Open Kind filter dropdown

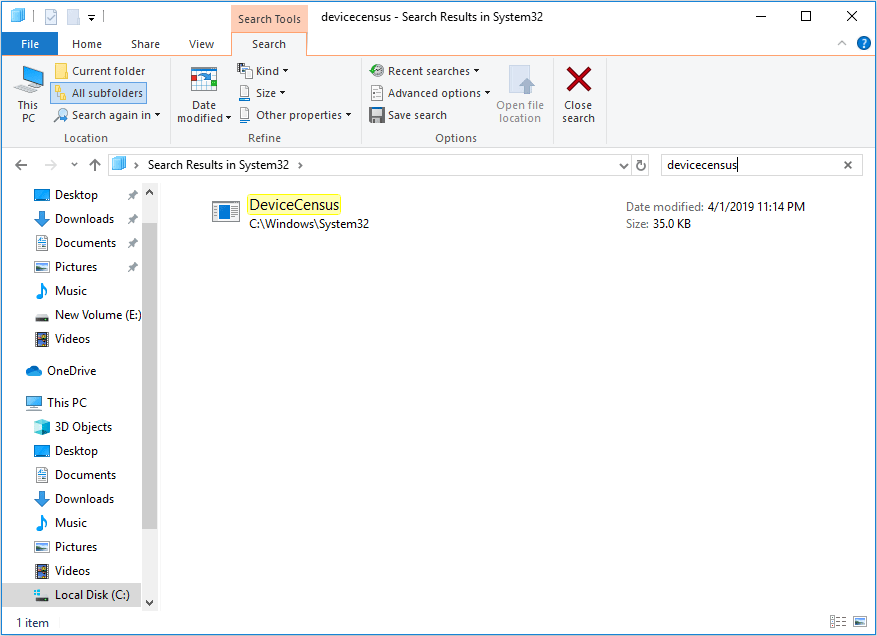263,71
